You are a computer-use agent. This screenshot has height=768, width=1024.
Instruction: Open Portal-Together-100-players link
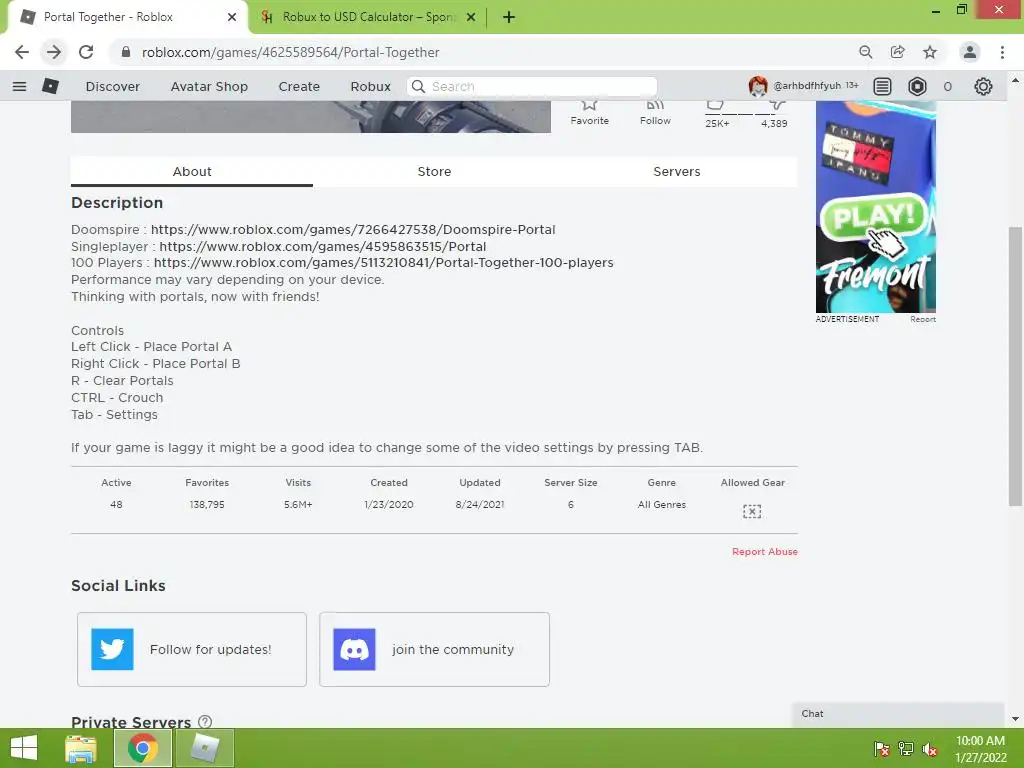[x=384, y=263]
